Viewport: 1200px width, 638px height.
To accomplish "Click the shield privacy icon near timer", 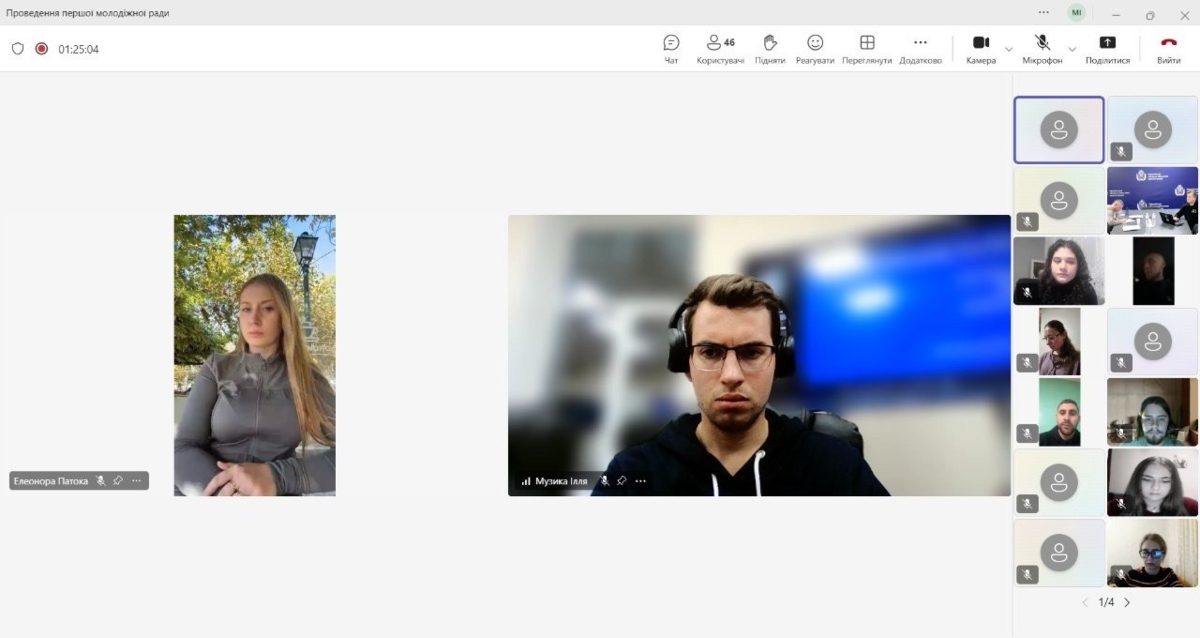I will tap(17, 48).
